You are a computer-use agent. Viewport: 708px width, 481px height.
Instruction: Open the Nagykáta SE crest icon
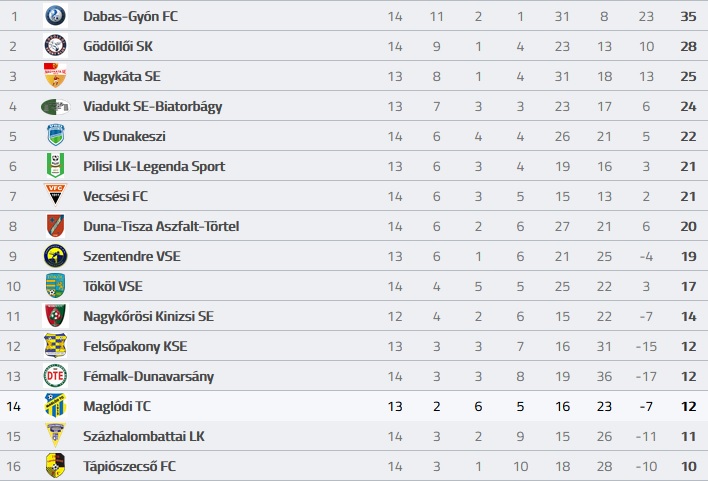click(x=56, y=76)
